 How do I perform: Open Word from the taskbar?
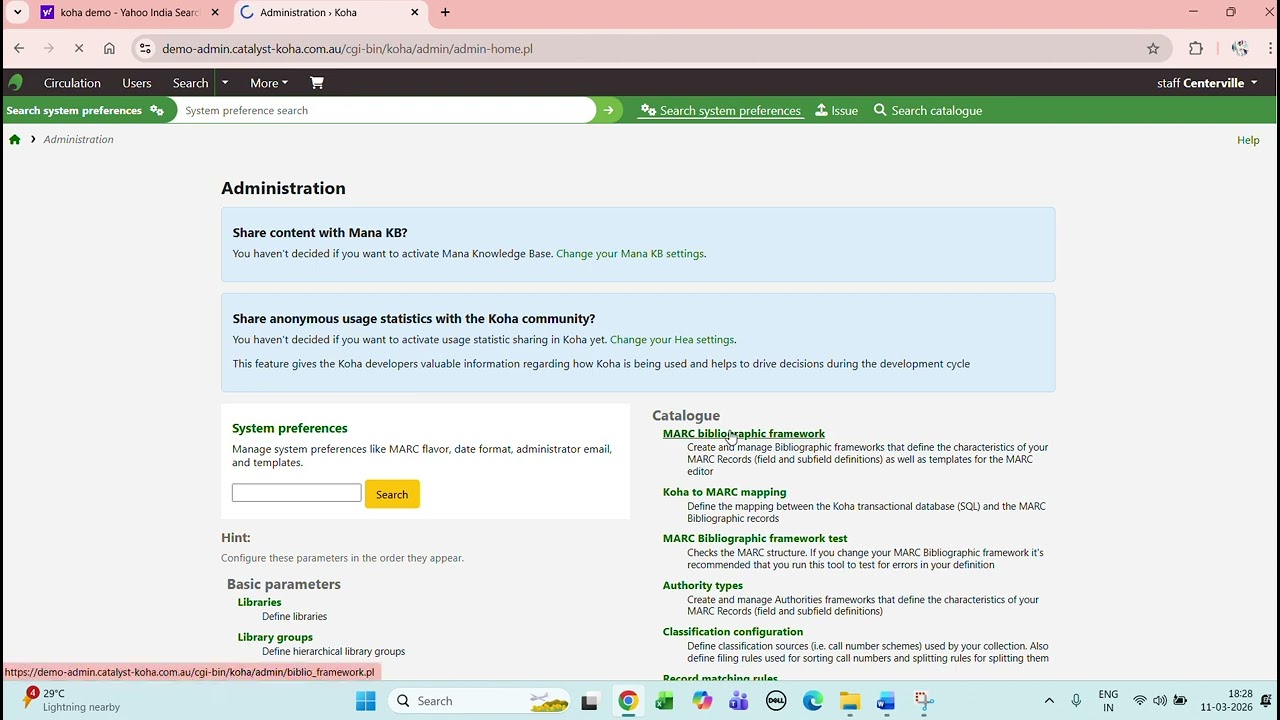(x=886, y=701)
